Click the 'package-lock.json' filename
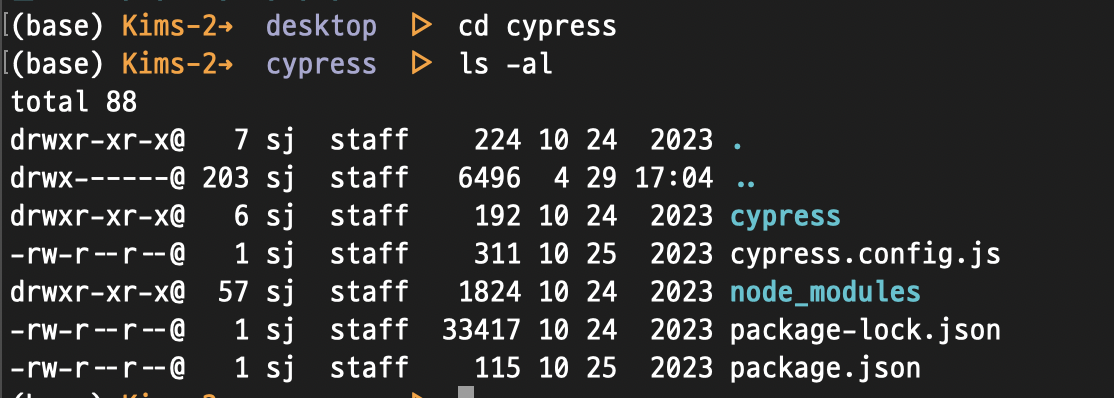The height and width of the screenshot is (398, 1114). [x=865, y=330]
